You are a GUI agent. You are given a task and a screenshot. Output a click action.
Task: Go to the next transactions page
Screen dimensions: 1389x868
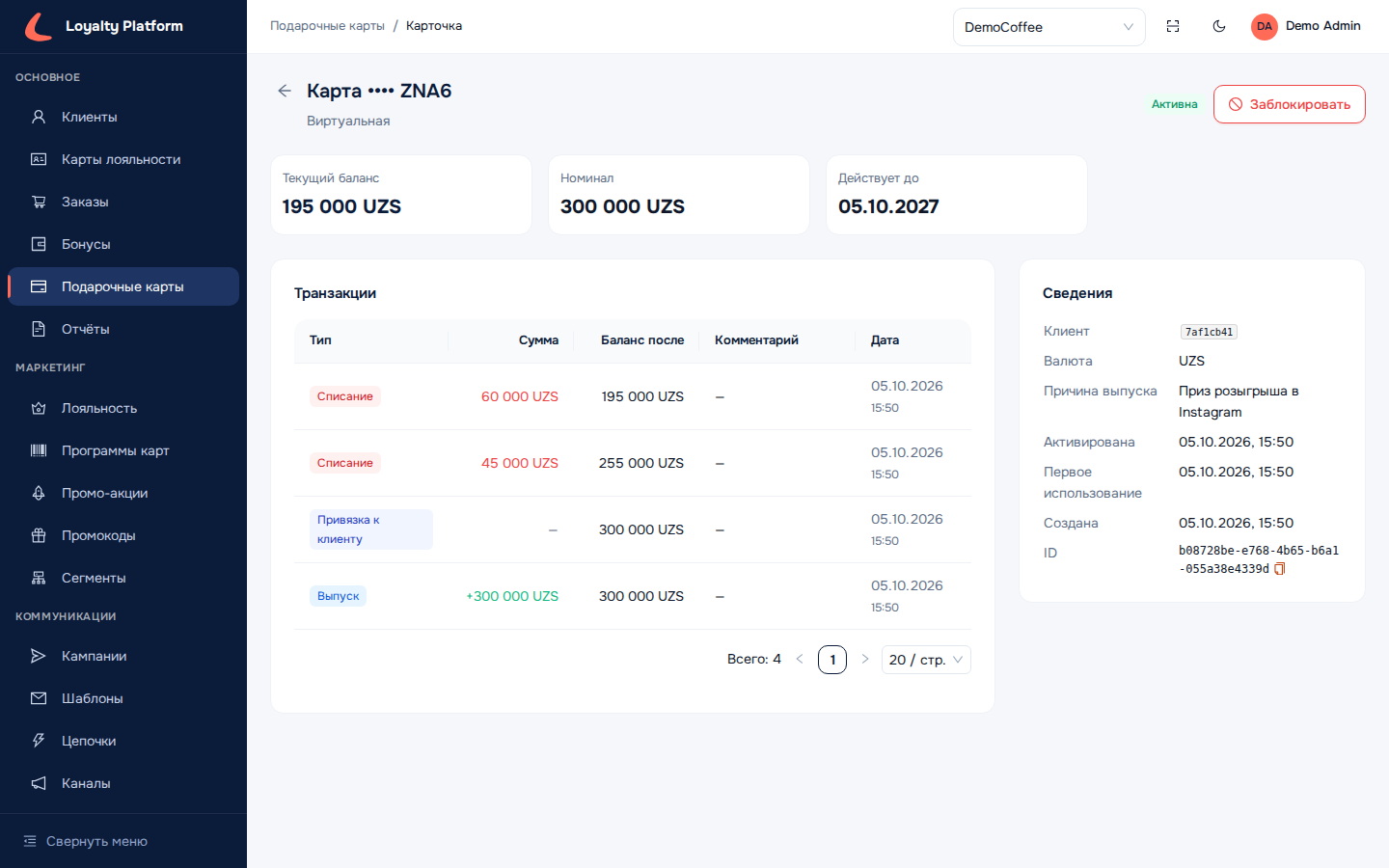pos(865,660)
